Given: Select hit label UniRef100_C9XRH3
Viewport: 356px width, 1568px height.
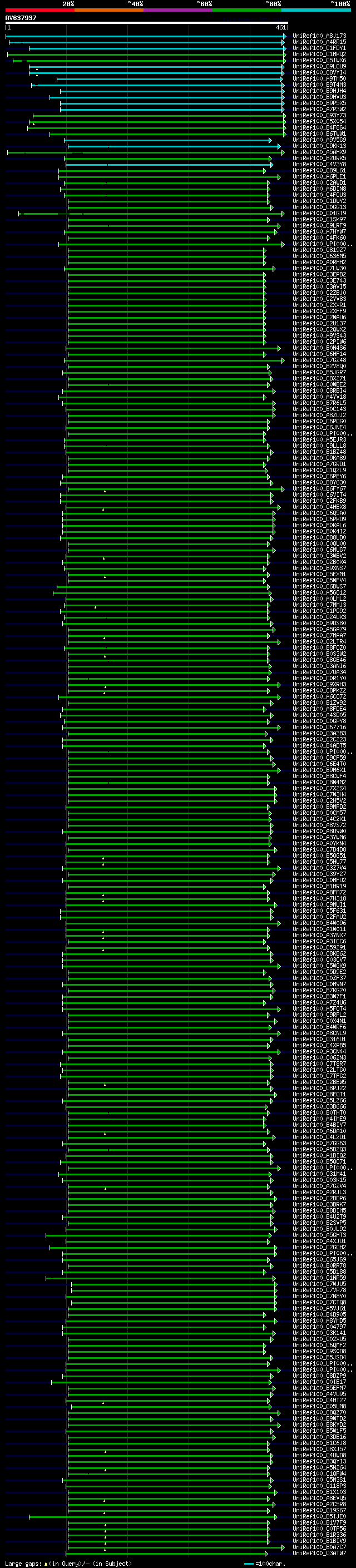Looking at the screenshot, I should click(x=319, y=684).
